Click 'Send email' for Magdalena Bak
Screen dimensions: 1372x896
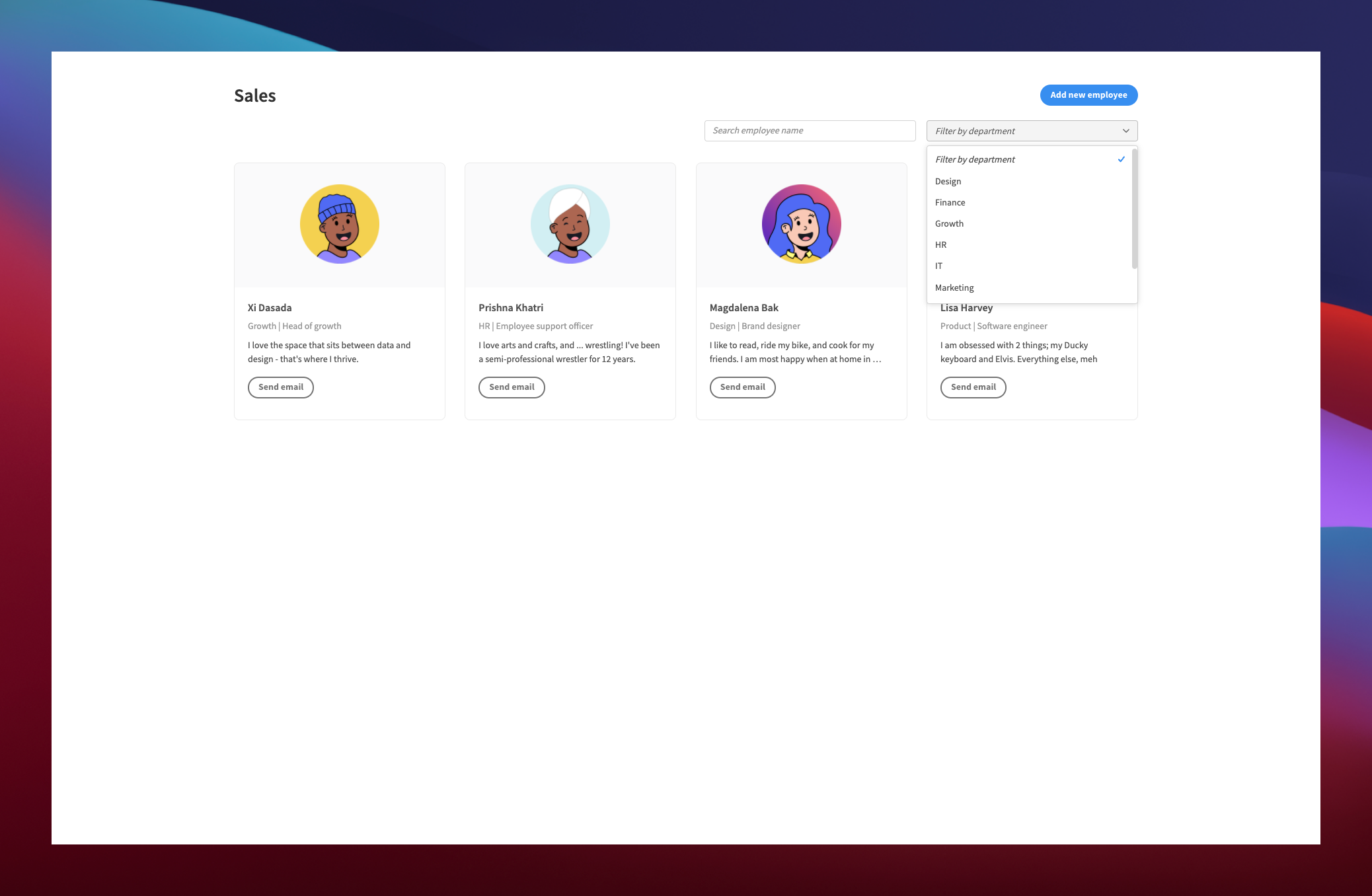click(741, 386)
